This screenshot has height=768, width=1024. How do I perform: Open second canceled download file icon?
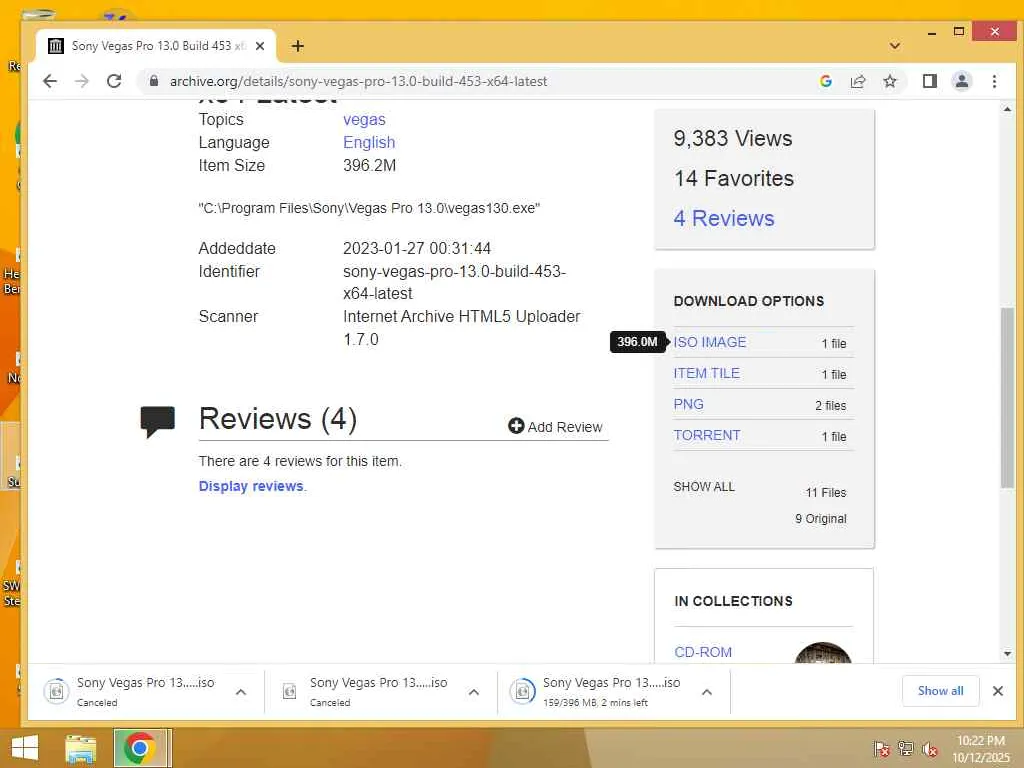point(289,691)
